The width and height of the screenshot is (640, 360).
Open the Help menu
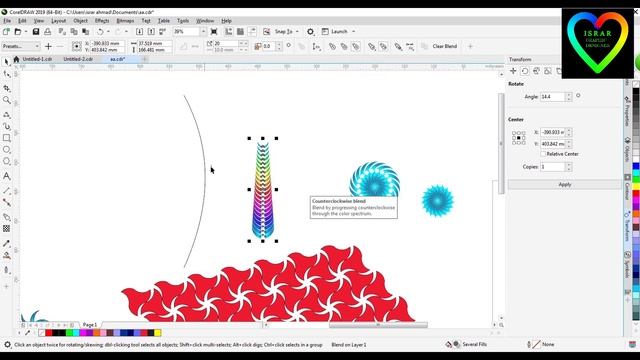tap(226, 20)
